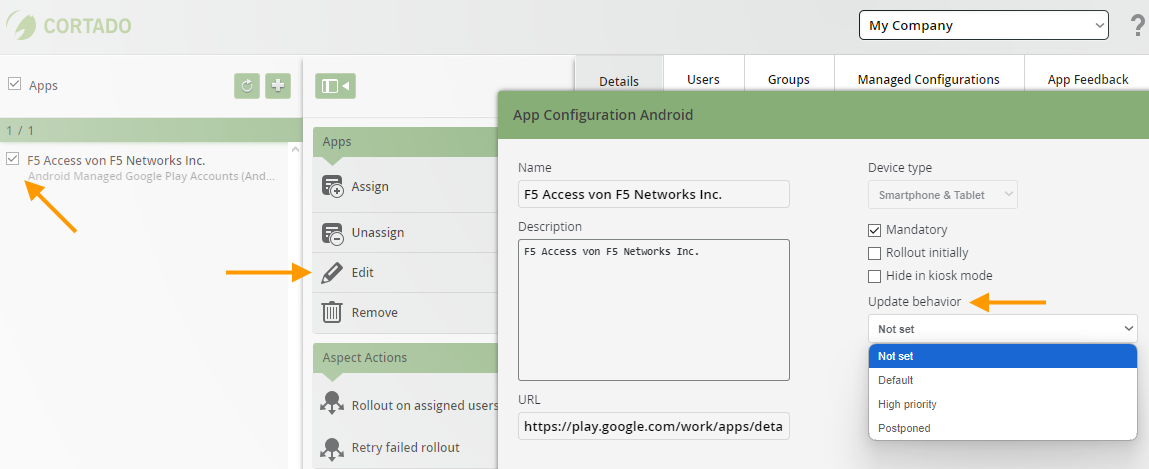Screen dimensions: 1149x469
Task: Click the Unassign action label
Action: click(378, 233)
